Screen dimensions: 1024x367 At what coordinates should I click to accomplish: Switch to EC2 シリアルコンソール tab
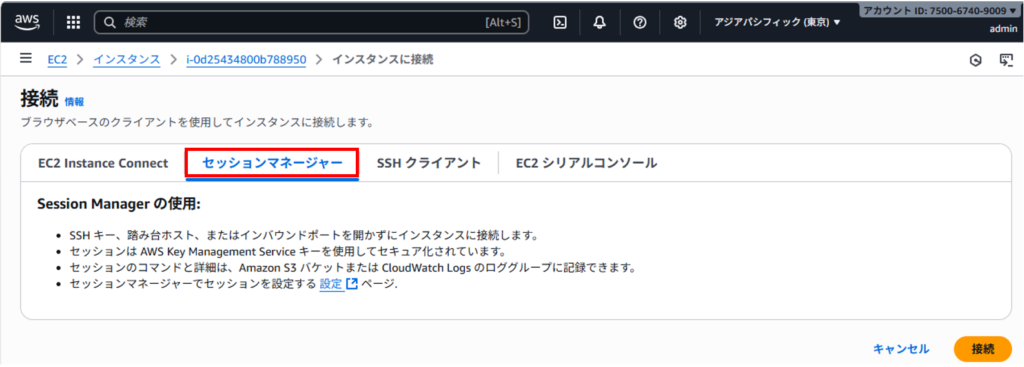586,163
